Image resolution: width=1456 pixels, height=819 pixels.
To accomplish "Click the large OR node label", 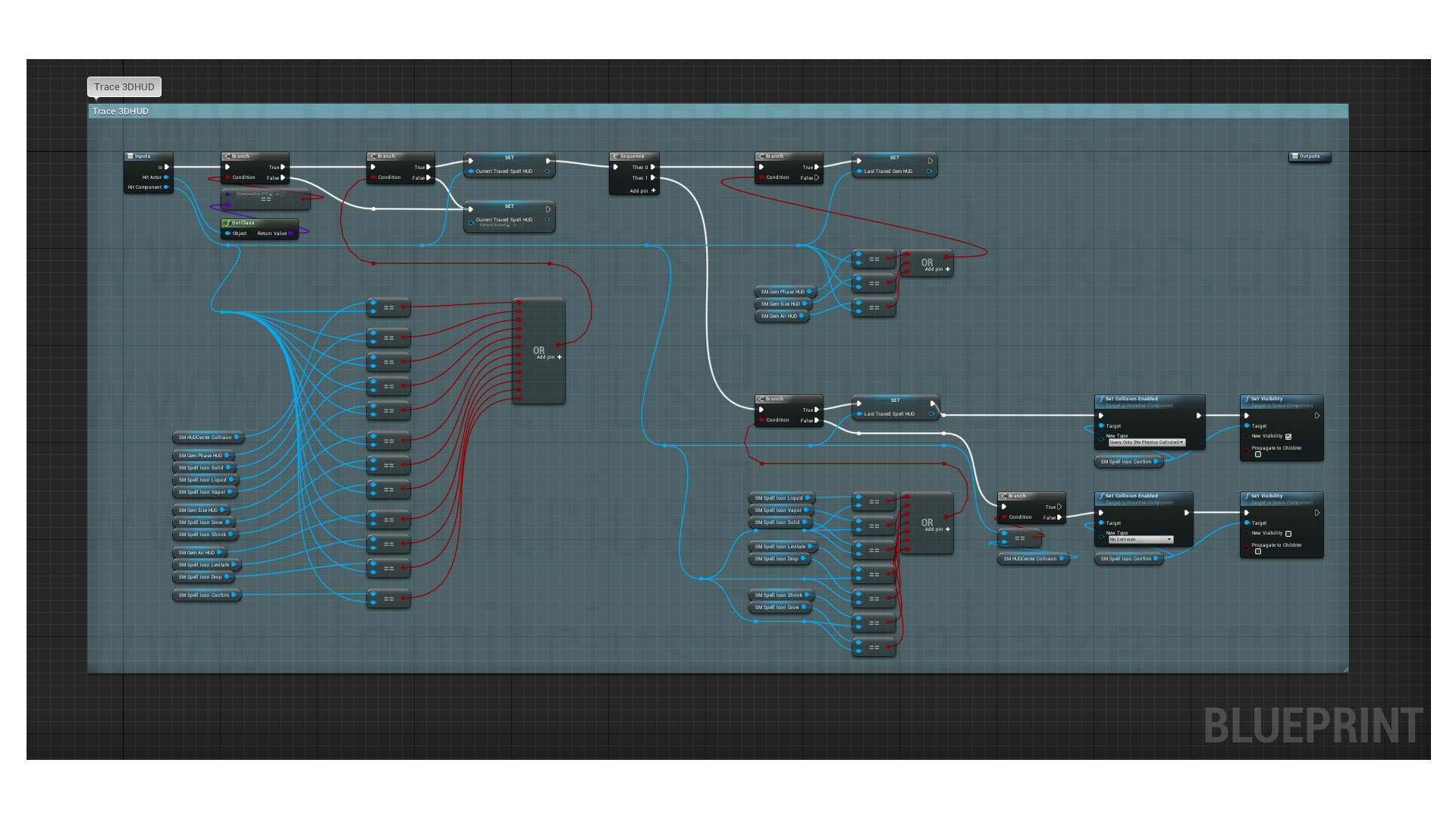I will (538, 350).
